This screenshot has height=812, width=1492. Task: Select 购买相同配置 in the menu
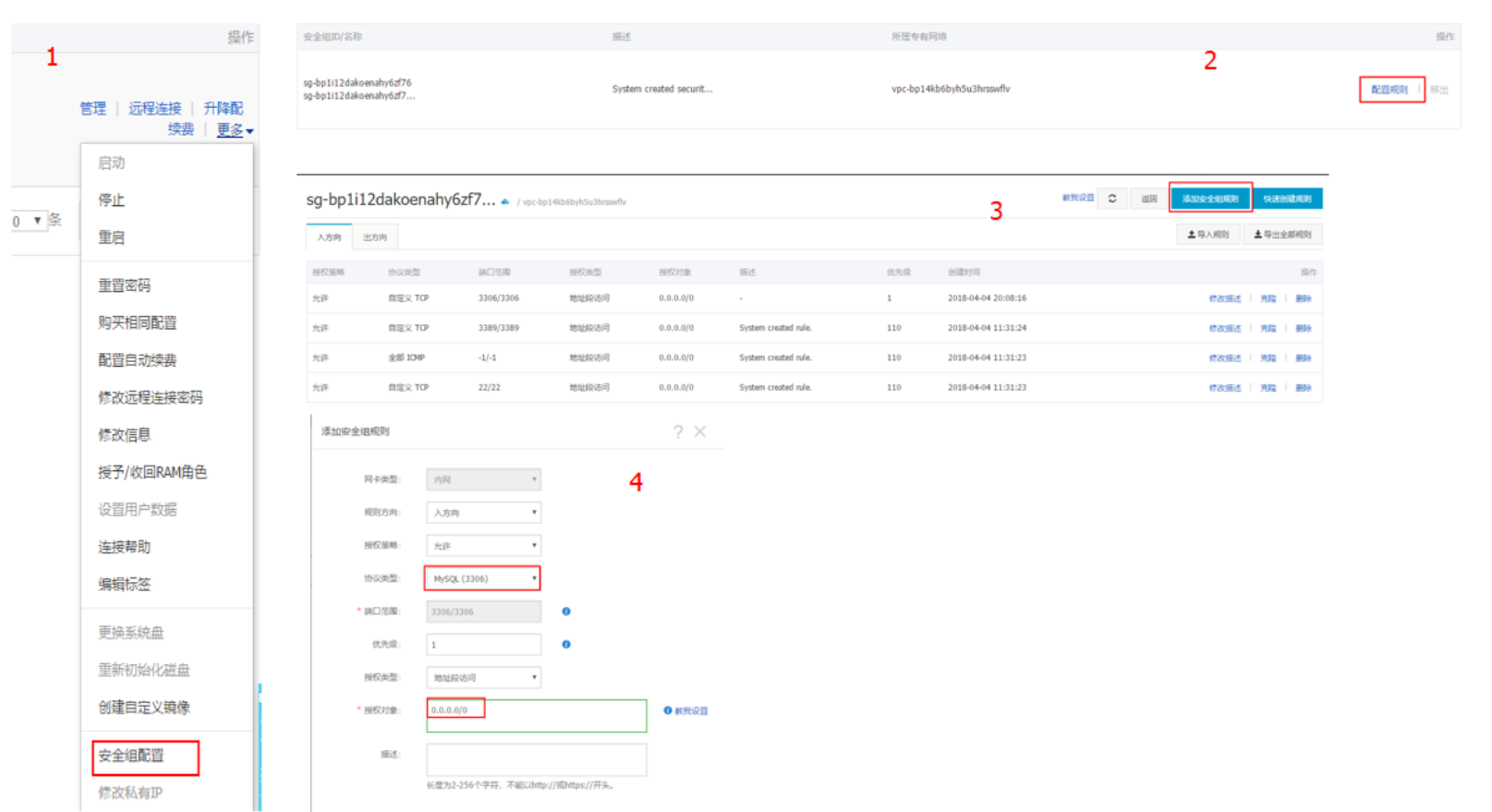pos(138,322)
